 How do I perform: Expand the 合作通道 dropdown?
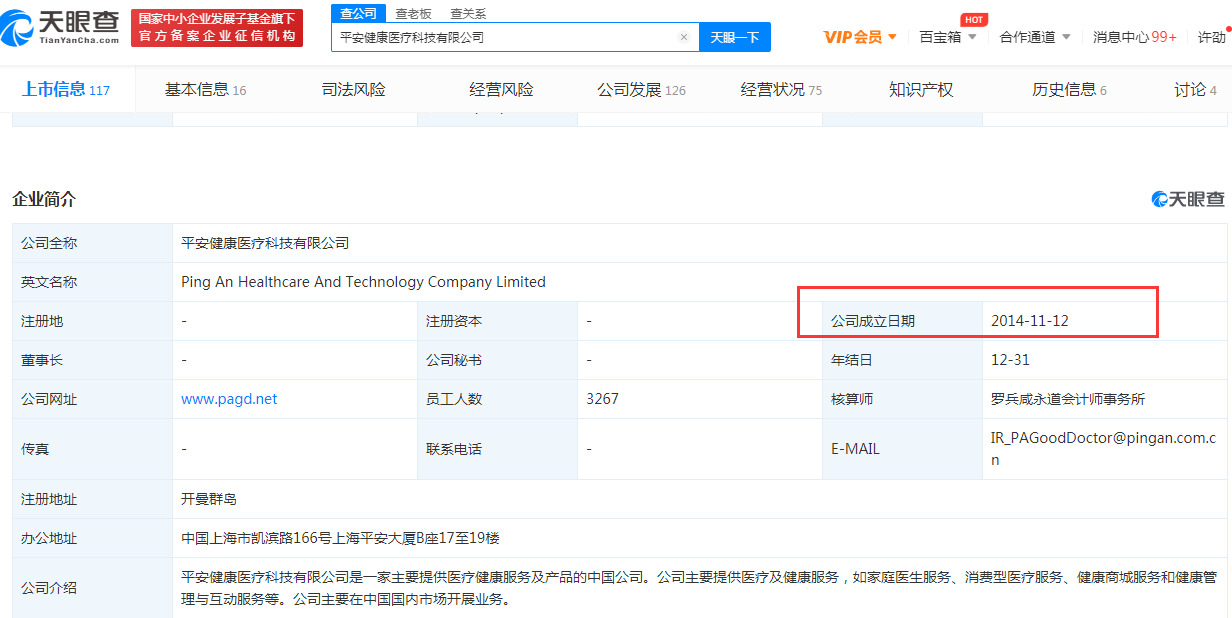(1035, 37)
